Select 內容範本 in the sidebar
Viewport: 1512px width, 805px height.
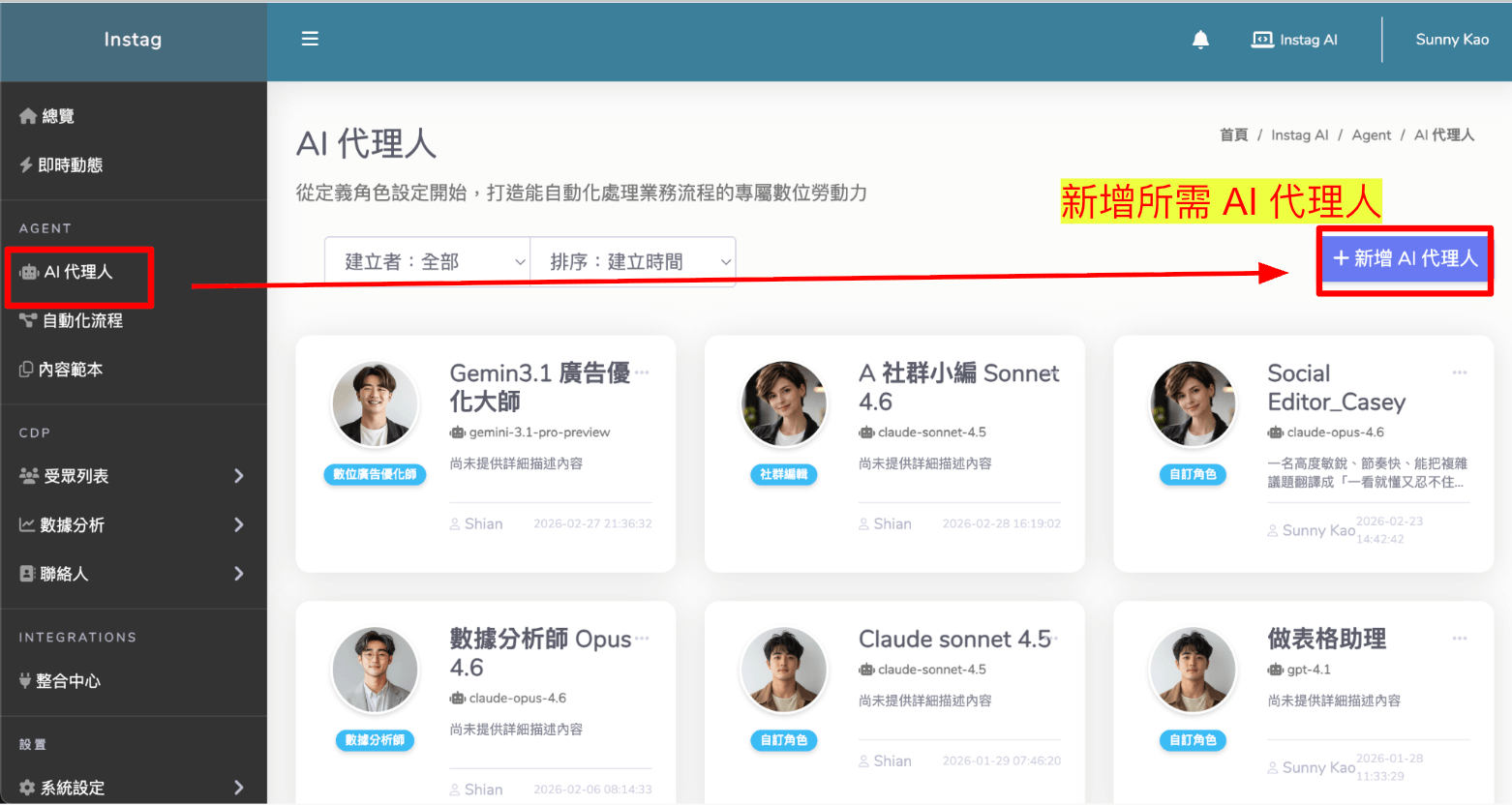pyautogui.click(x=70, y=370)
